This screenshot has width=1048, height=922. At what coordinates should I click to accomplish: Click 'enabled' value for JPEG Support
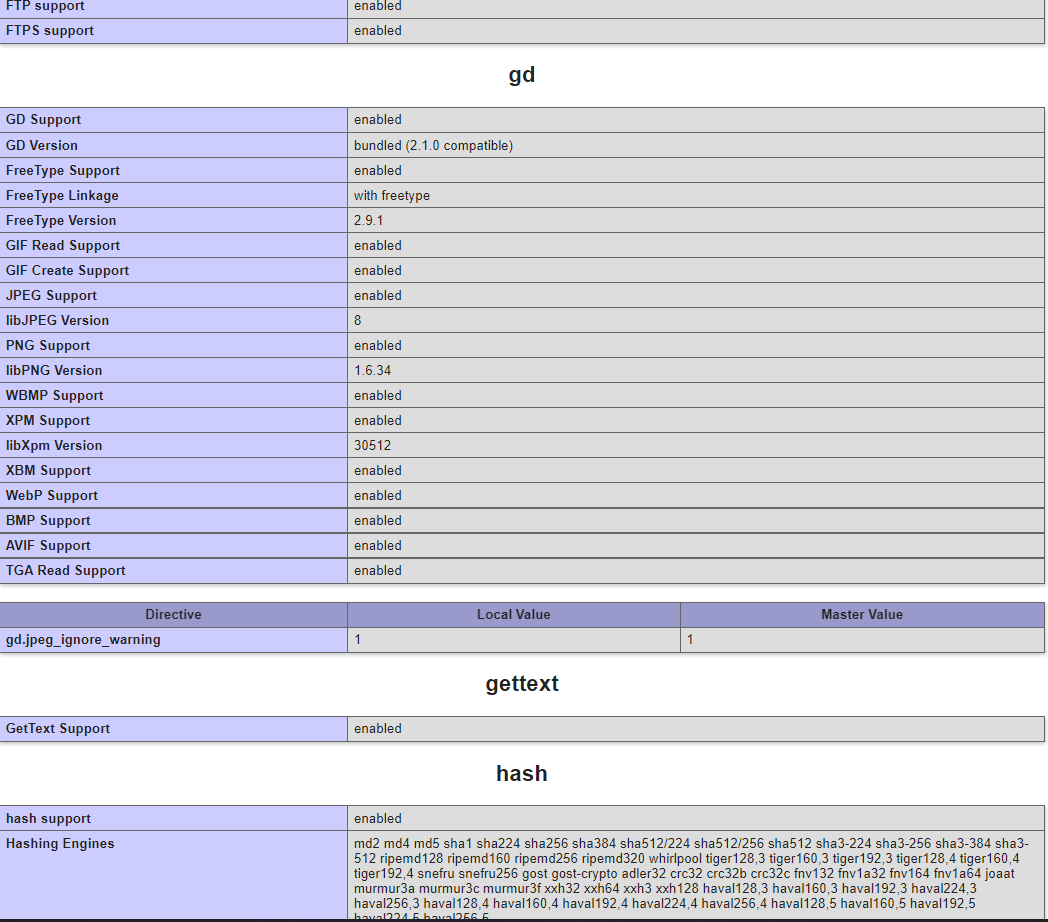tap(378, 296)
